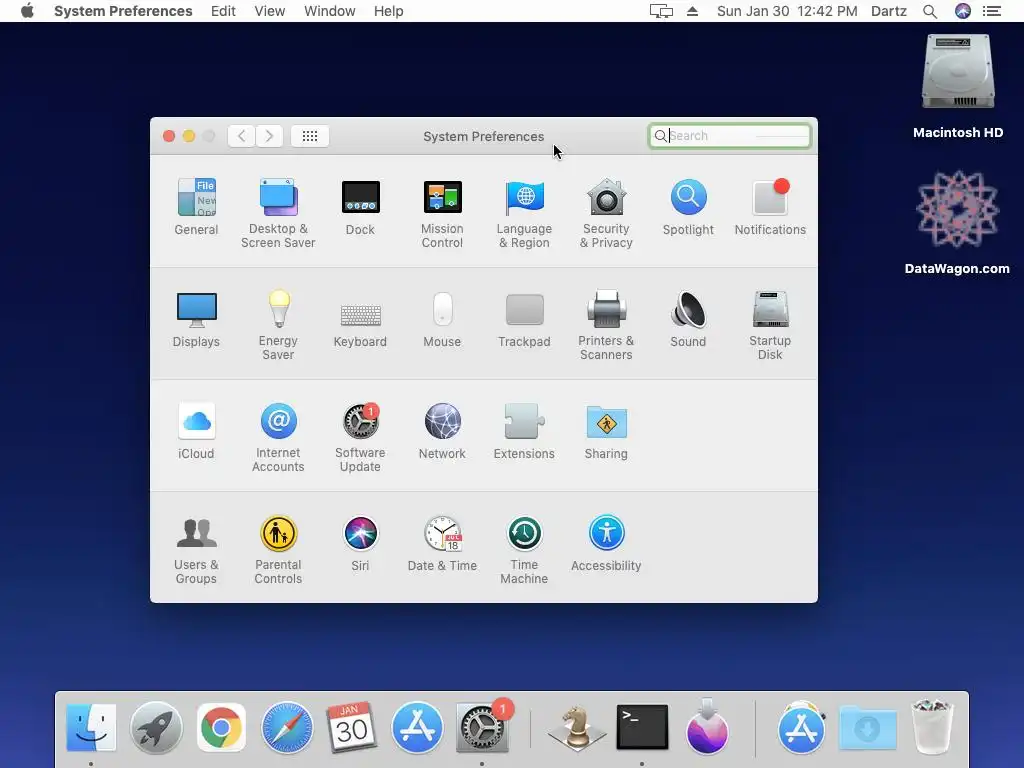Select the Macintosh HD desktop icon
The height and width of the screenshot is (768, 1024).
(x=958, y=86)
